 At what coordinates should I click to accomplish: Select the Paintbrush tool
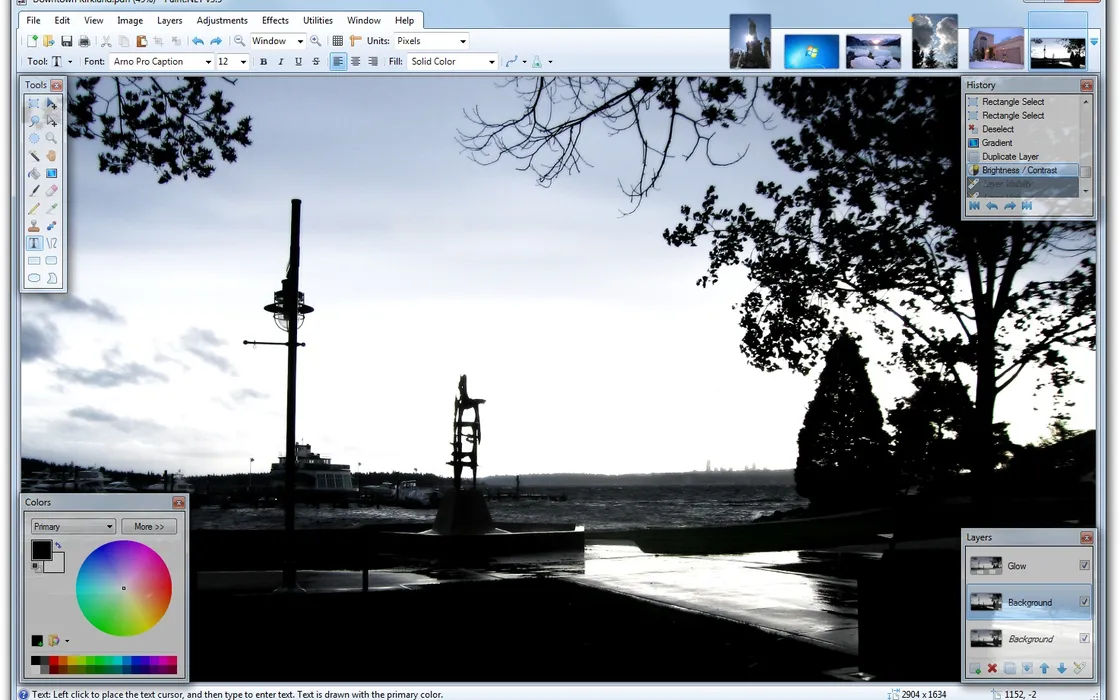coord(34,191)
